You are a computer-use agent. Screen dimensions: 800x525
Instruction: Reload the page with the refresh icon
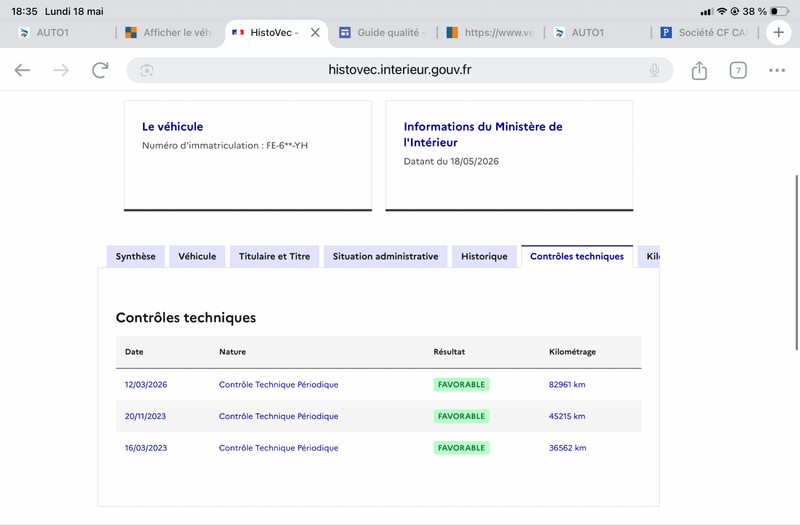pos(101,70)
